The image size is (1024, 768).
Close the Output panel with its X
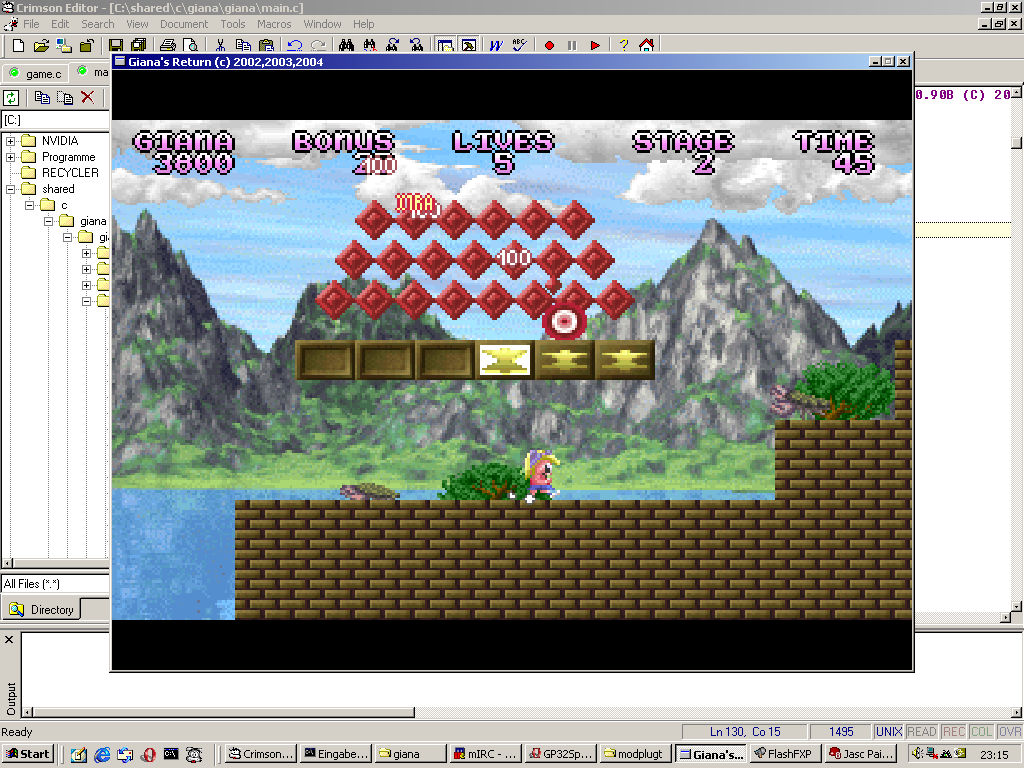click(9, 640)
